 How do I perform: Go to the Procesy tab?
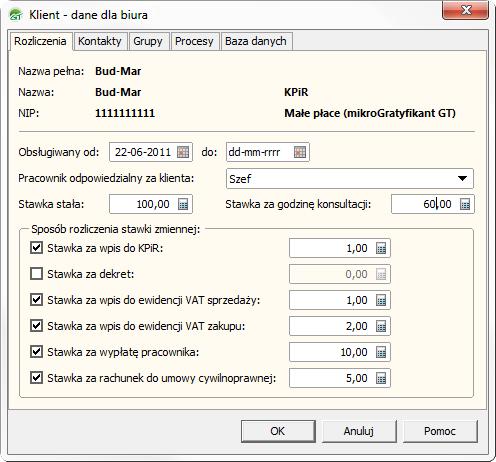[x=194, y=41]
